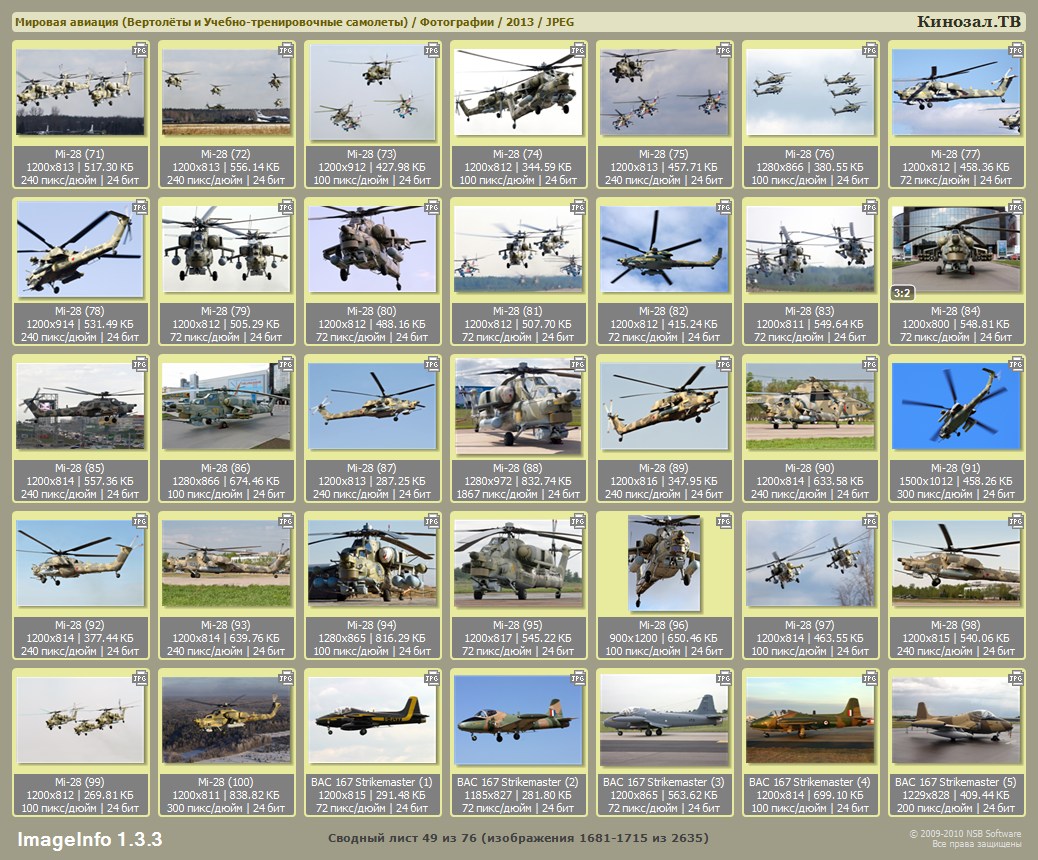This screenshot has height=860, width=1038.
Task: Select the Mi-28 (100) thumbnail
Action: (226, 720)
